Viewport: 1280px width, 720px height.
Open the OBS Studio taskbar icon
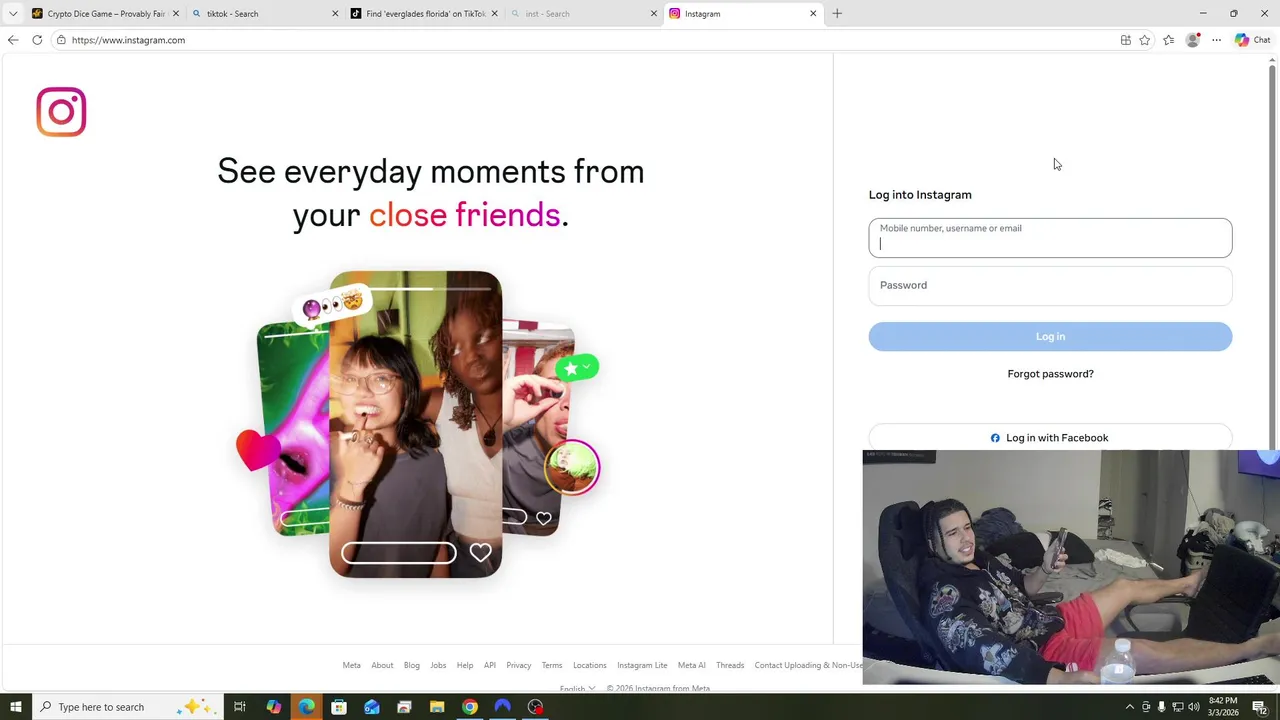pos(536,707)
